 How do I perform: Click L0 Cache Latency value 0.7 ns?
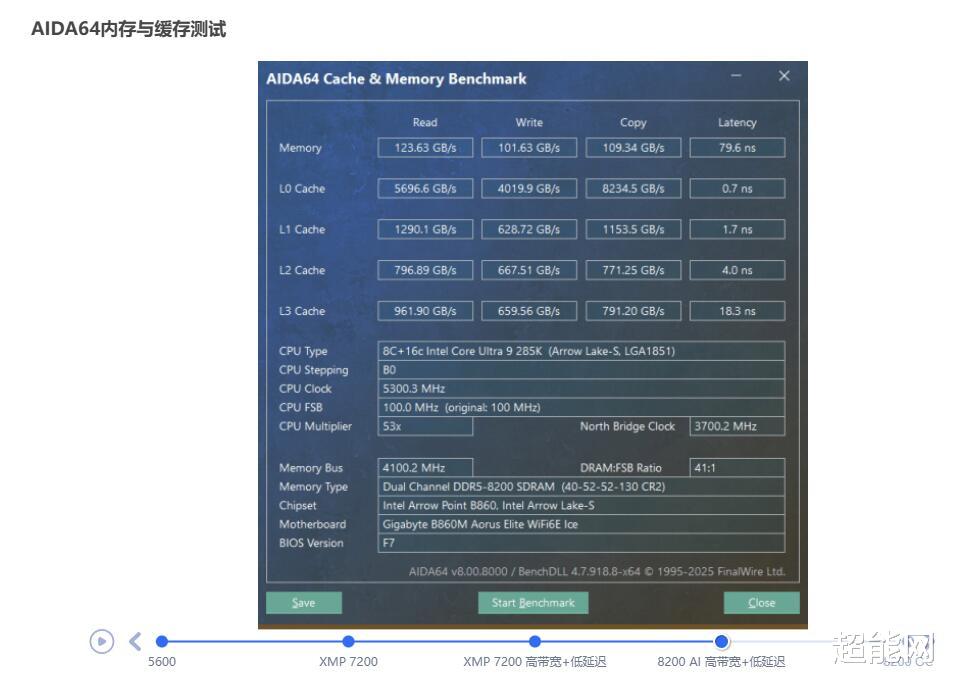coord(737,189)
